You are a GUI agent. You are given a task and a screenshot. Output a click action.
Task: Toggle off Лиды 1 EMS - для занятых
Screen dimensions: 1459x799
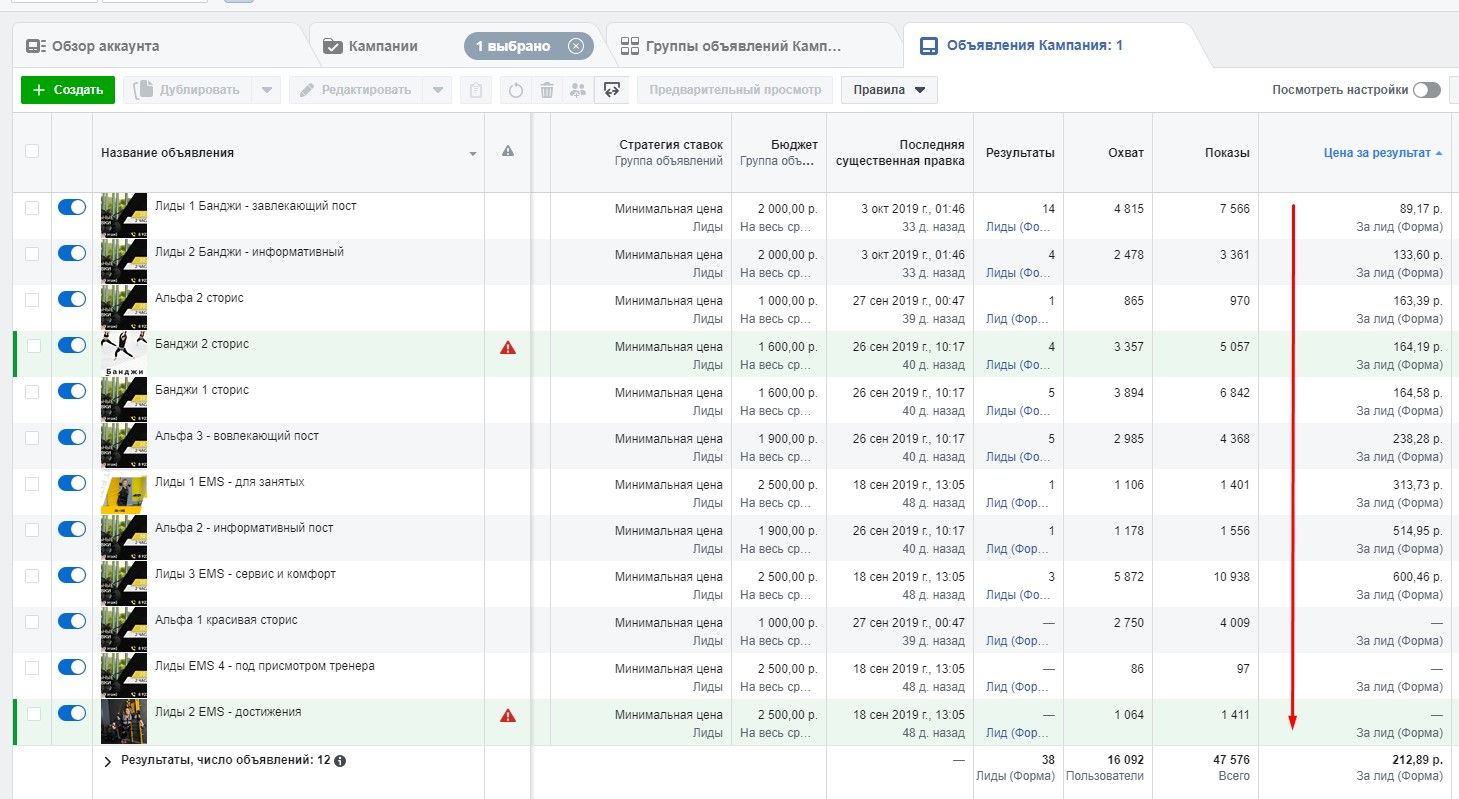[72, 484]
